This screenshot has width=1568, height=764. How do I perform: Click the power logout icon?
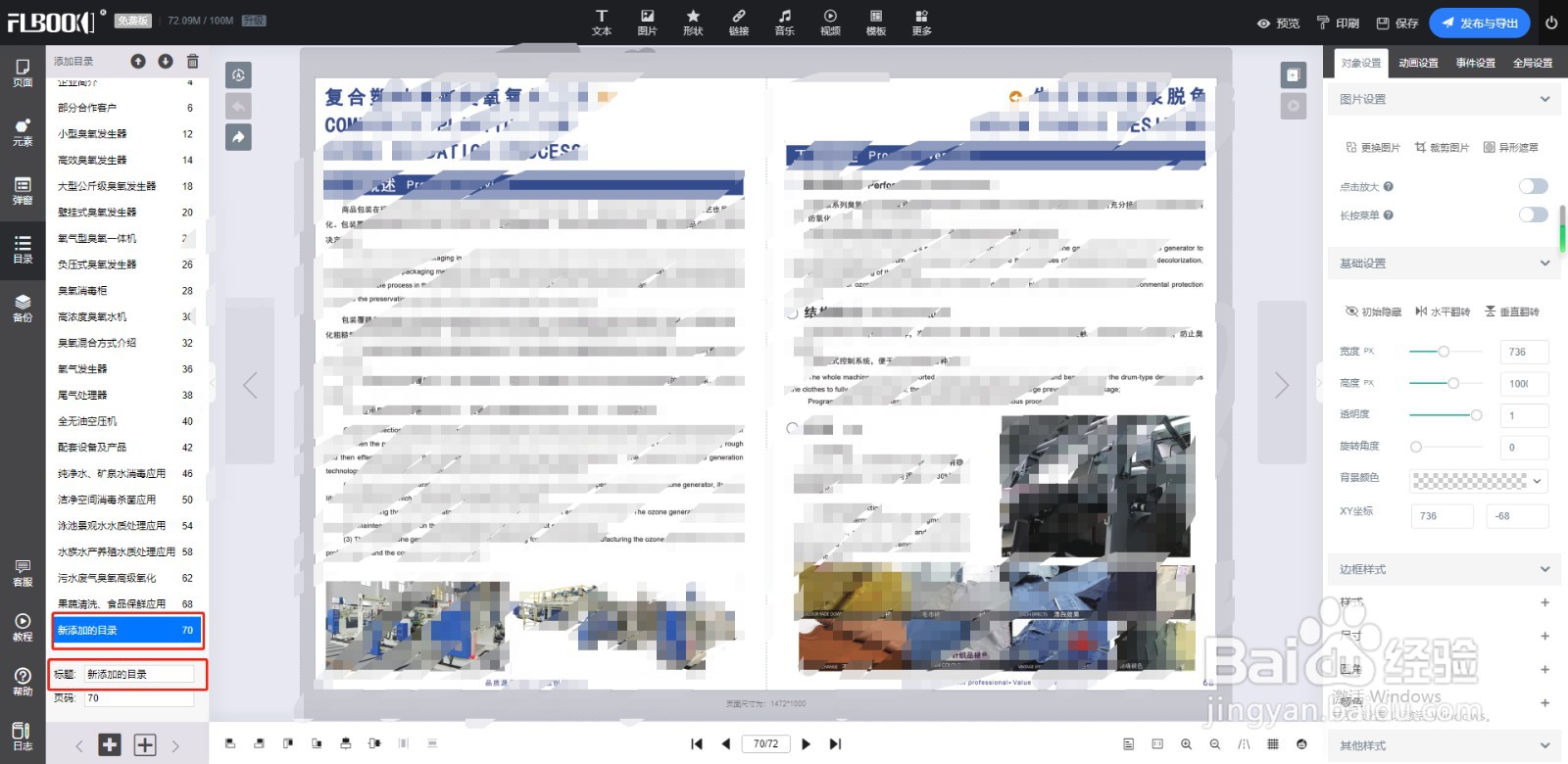(1551, 23)
